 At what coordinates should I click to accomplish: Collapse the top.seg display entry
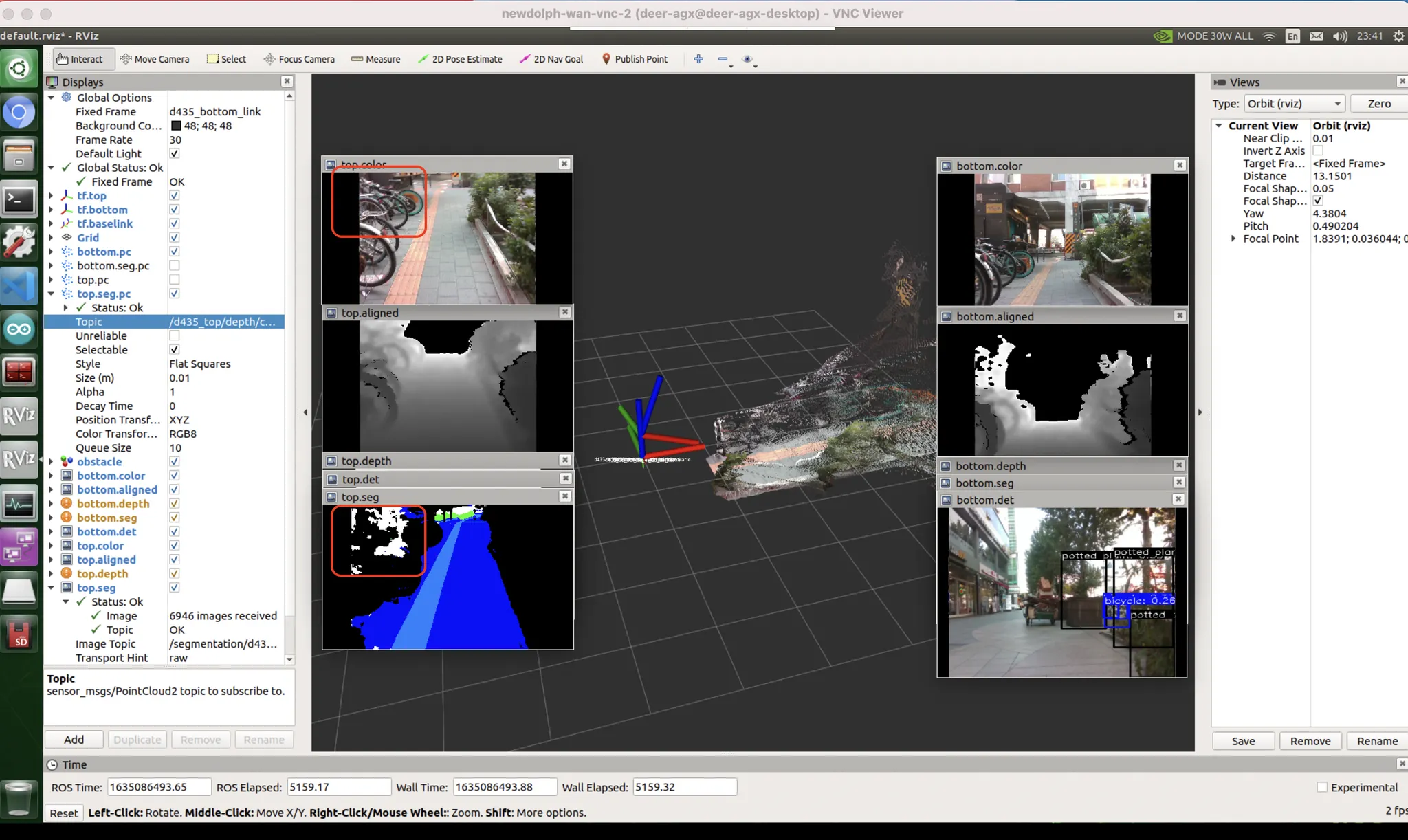click(x=52, y=588)
